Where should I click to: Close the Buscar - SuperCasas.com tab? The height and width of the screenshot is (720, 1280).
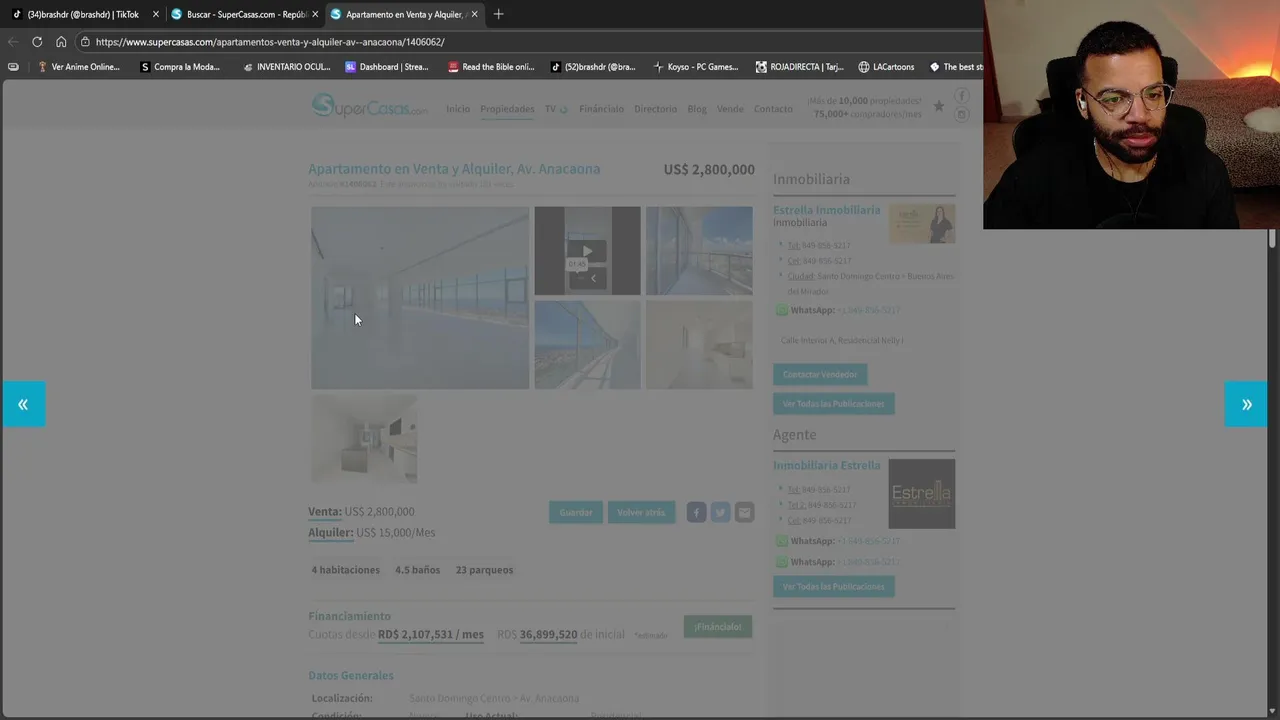[315, 14]
